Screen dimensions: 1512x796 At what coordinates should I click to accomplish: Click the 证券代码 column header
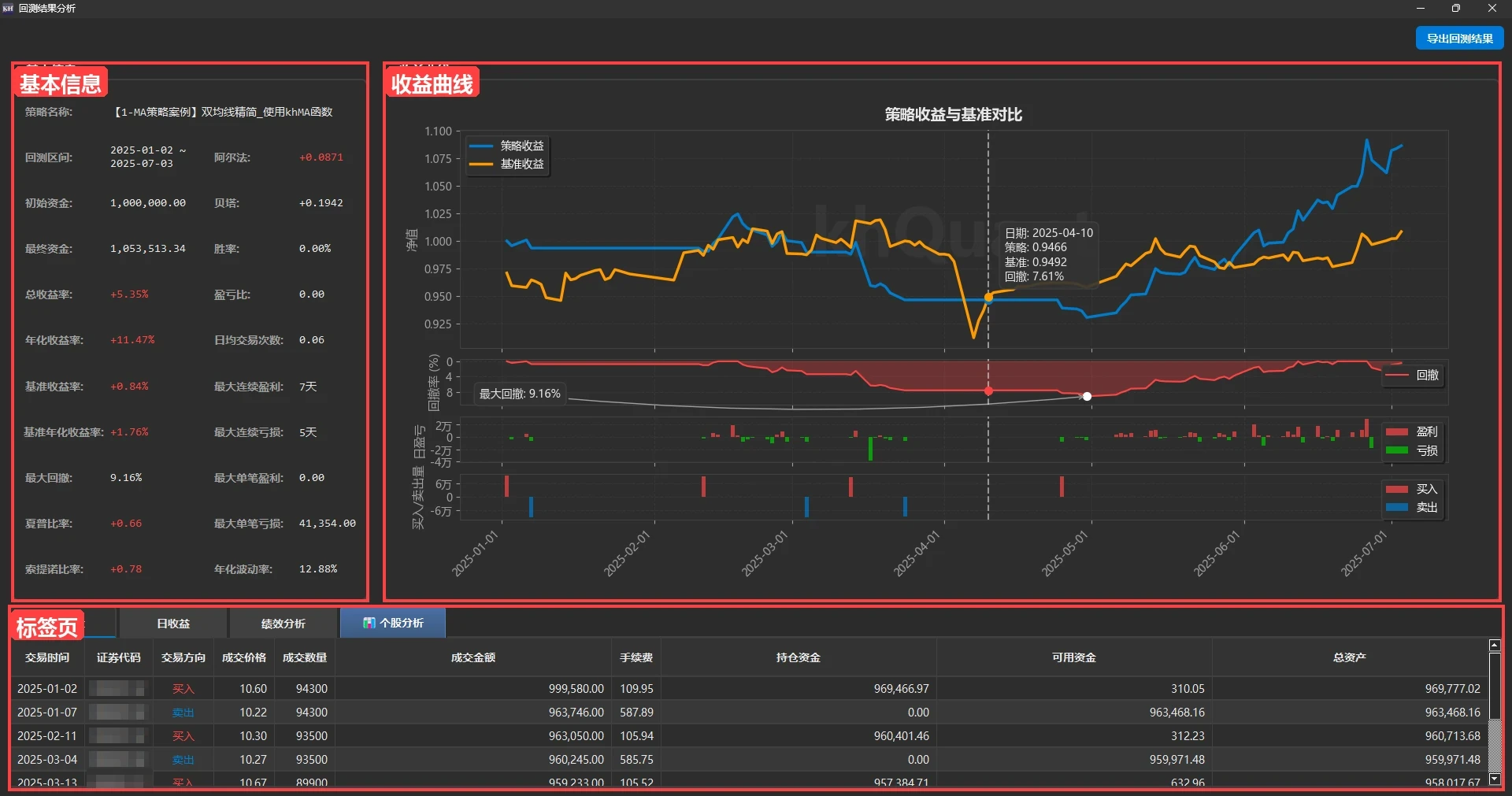click(119, 657)
